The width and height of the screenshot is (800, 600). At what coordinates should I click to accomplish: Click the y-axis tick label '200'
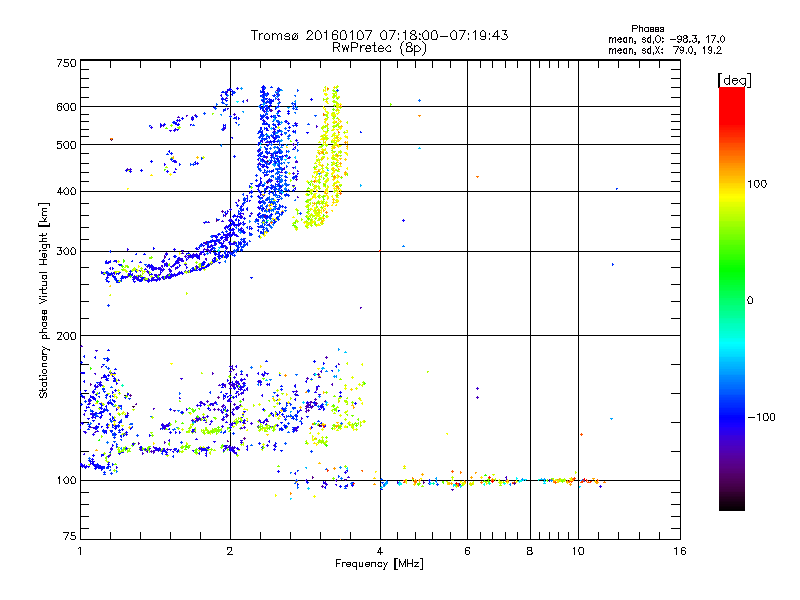(67, 336)
